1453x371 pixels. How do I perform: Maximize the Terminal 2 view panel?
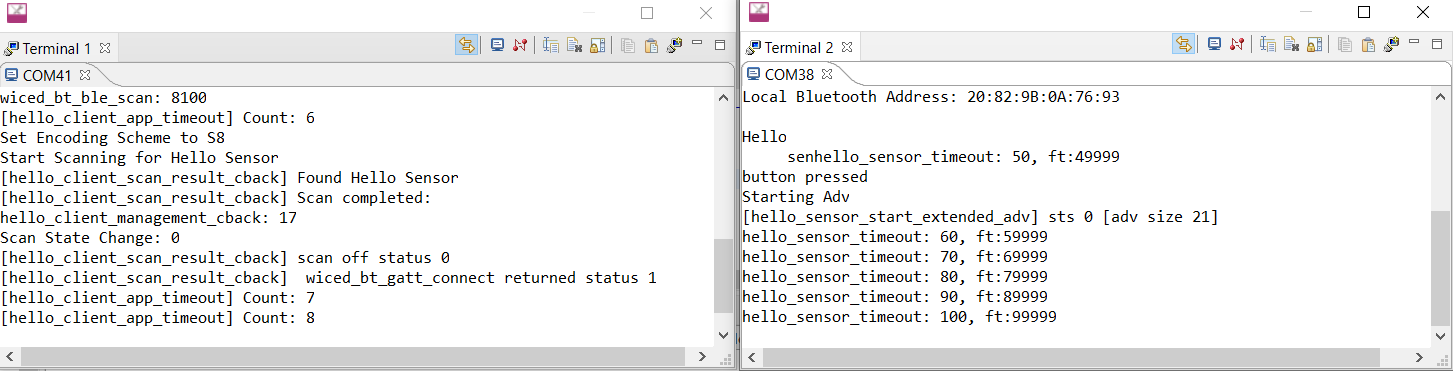[1437, 44]
